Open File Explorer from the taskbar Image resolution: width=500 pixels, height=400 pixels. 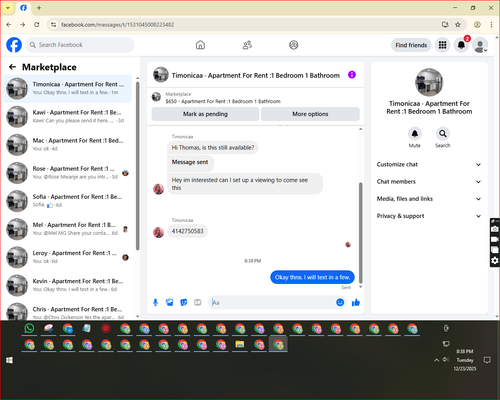click(240, 345)
